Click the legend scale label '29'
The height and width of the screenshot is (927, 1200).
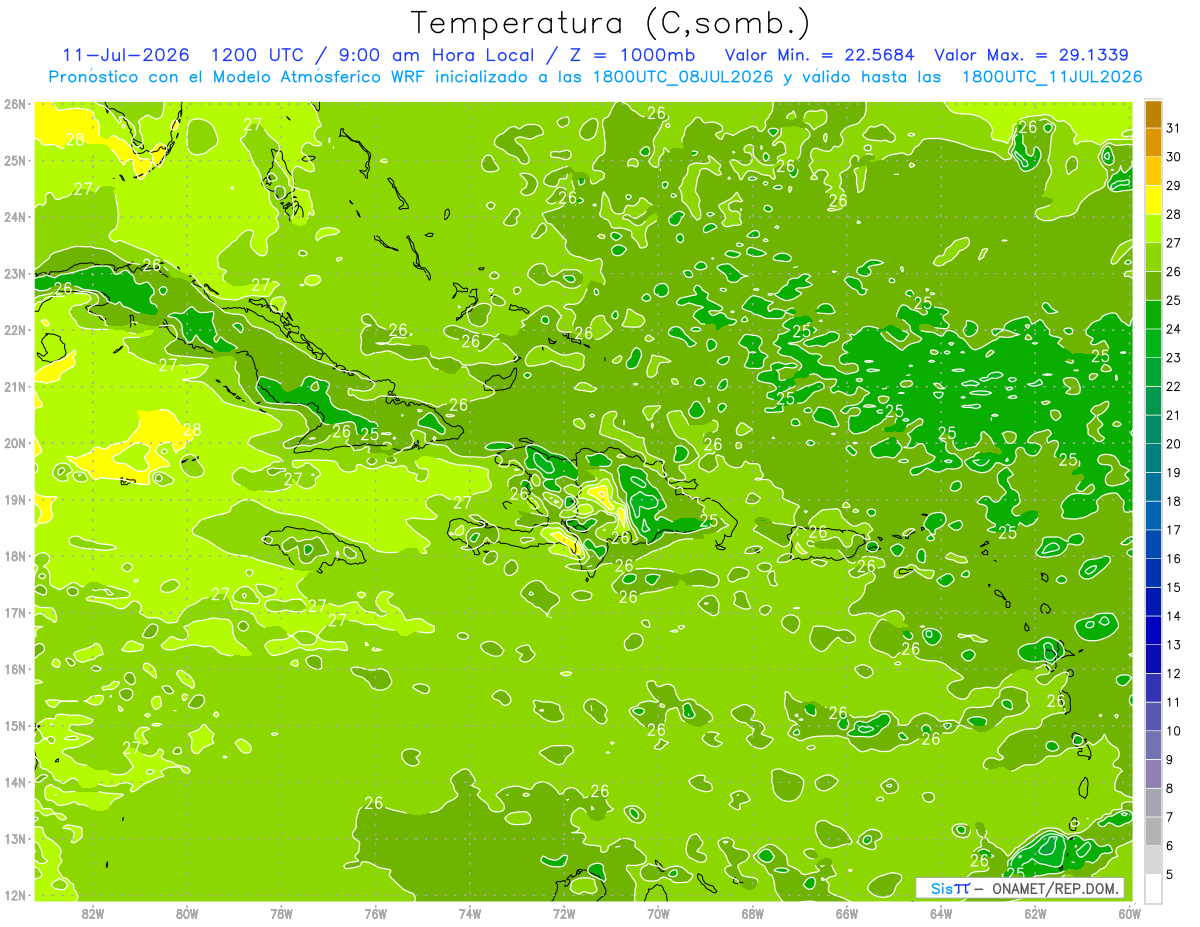click(1174, 185)
